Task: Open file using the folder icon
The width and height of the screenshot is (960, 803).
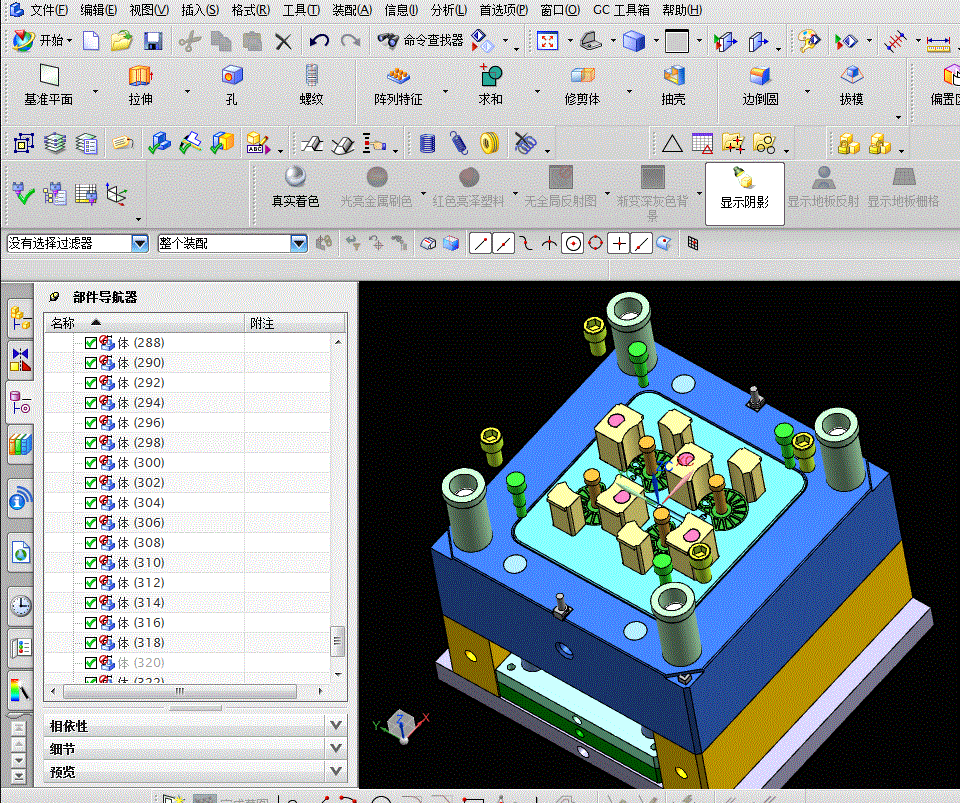Action: tap(121, 41)
